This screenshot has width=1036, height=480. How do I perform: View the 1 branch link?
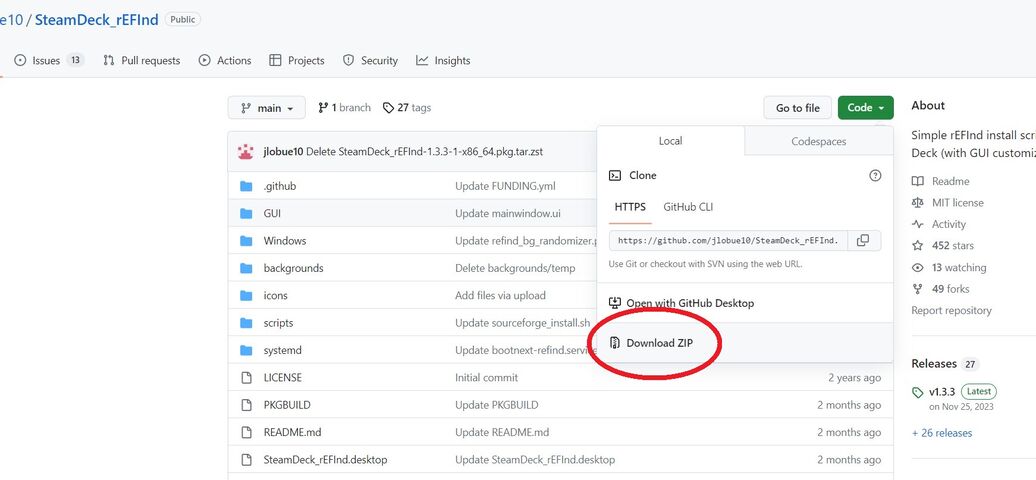click(x=344, y=107)
